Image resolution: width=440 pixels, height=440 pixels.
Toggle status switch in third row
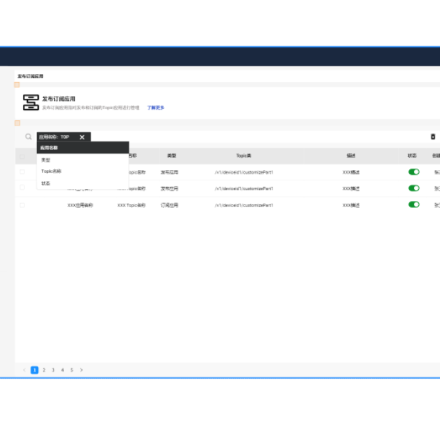[x=414, y=205]
